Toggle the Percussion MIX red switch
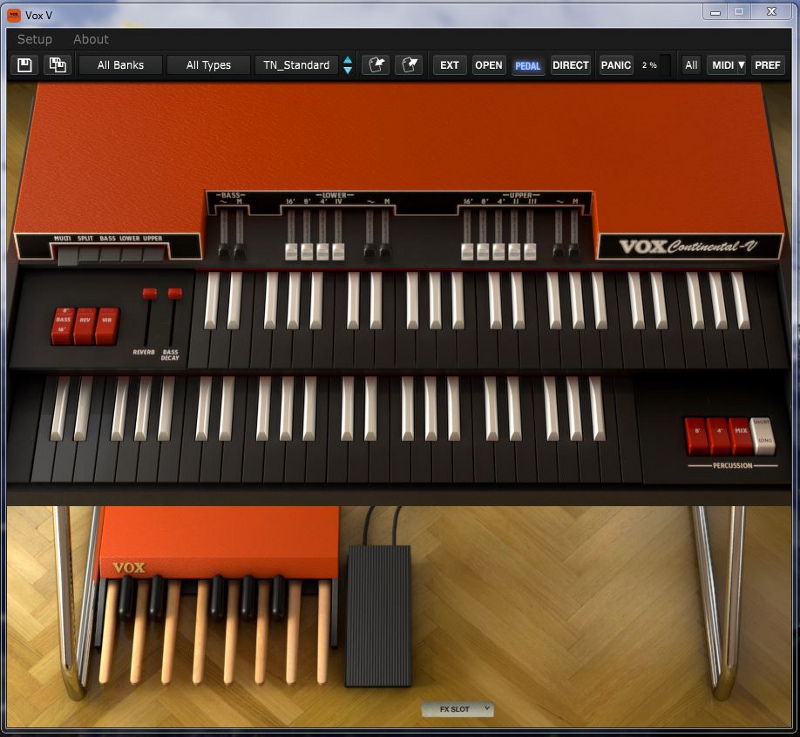Image resolution: width=800 pixels, height=737 pixels. [x=741, y=436]
